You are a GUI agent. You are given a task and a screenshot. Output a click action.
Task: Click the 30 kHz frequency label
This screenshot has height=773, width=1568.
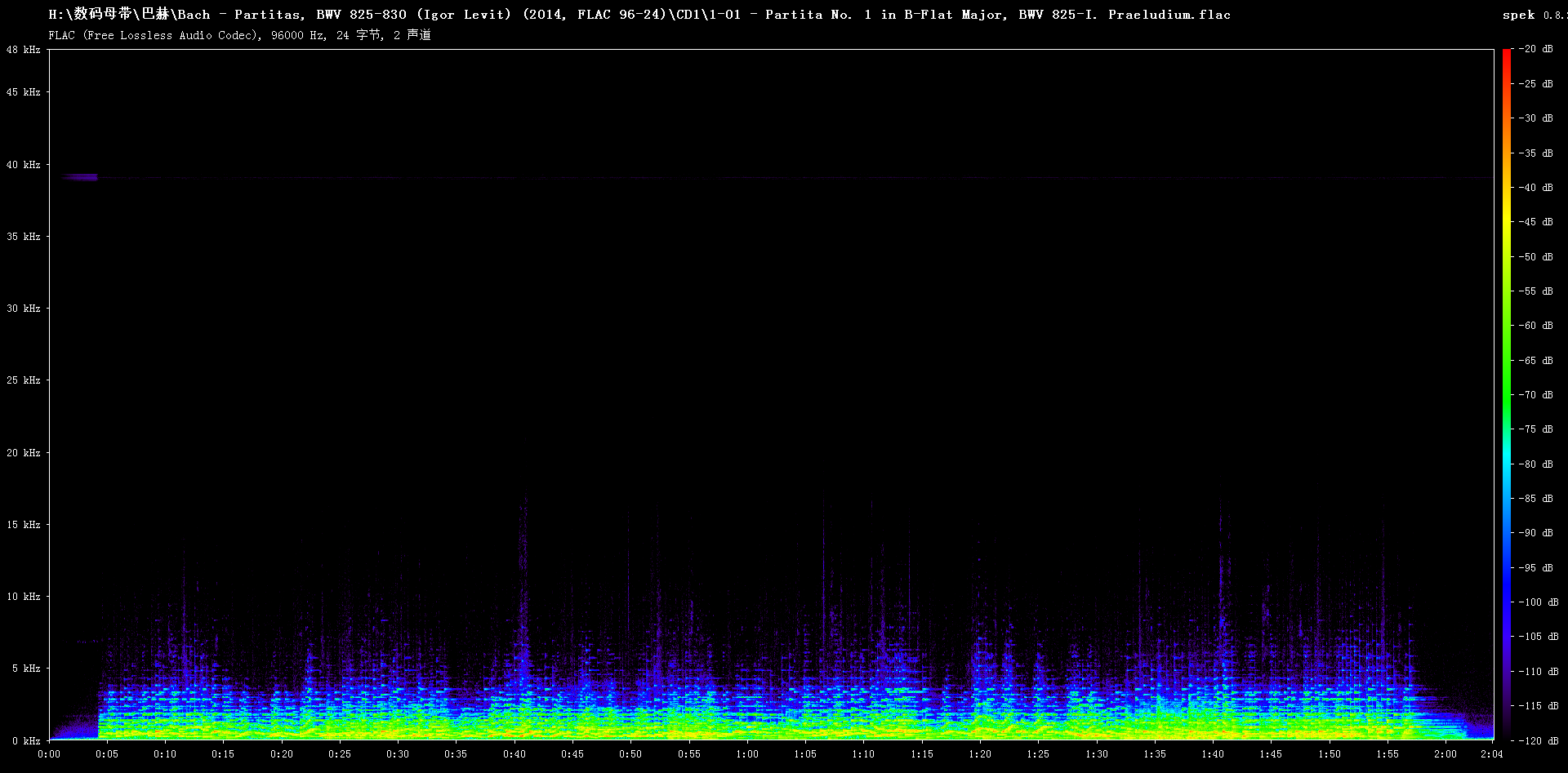24,309
